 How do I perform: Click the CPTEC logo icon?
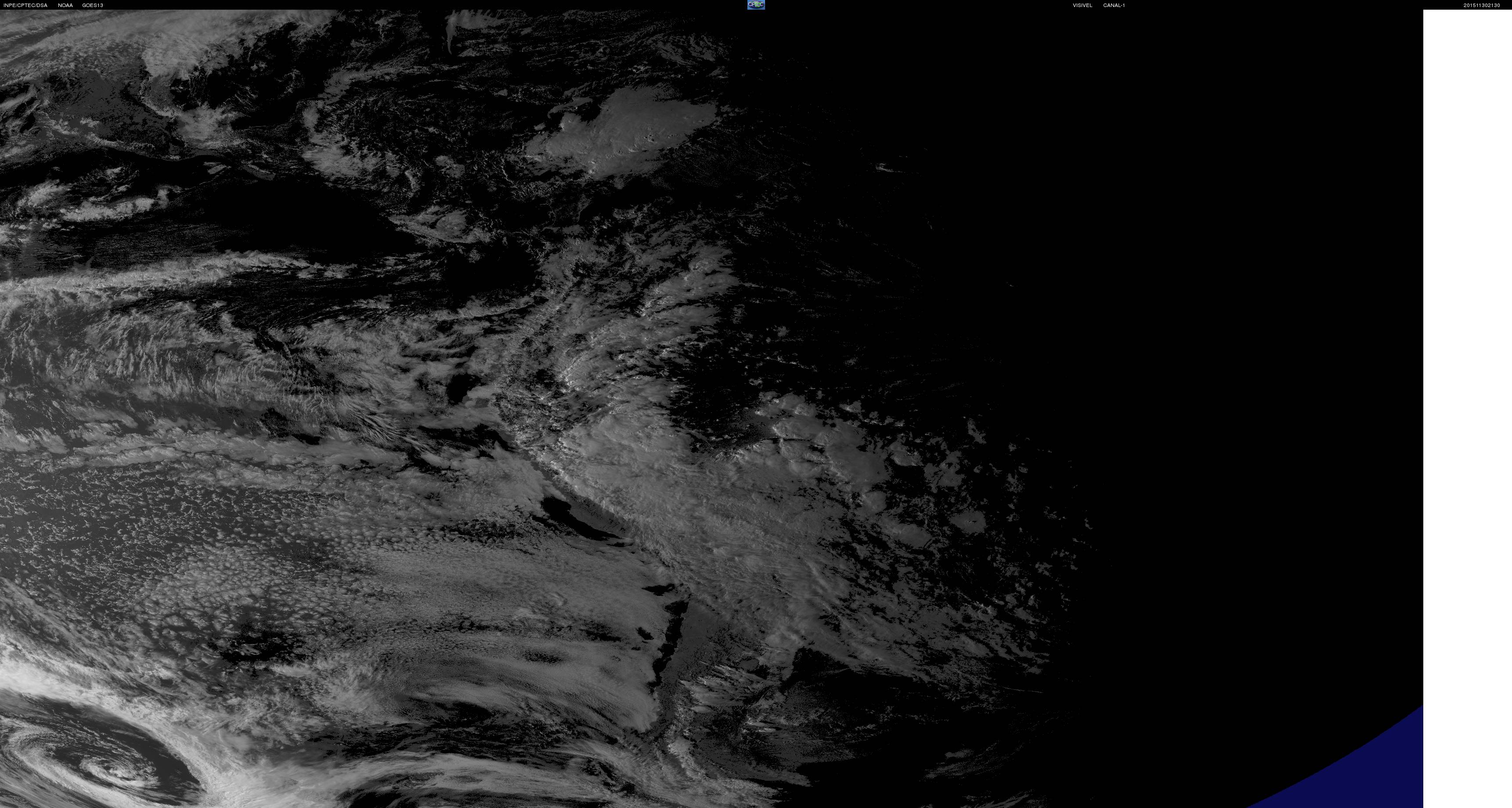pos(756,5)
